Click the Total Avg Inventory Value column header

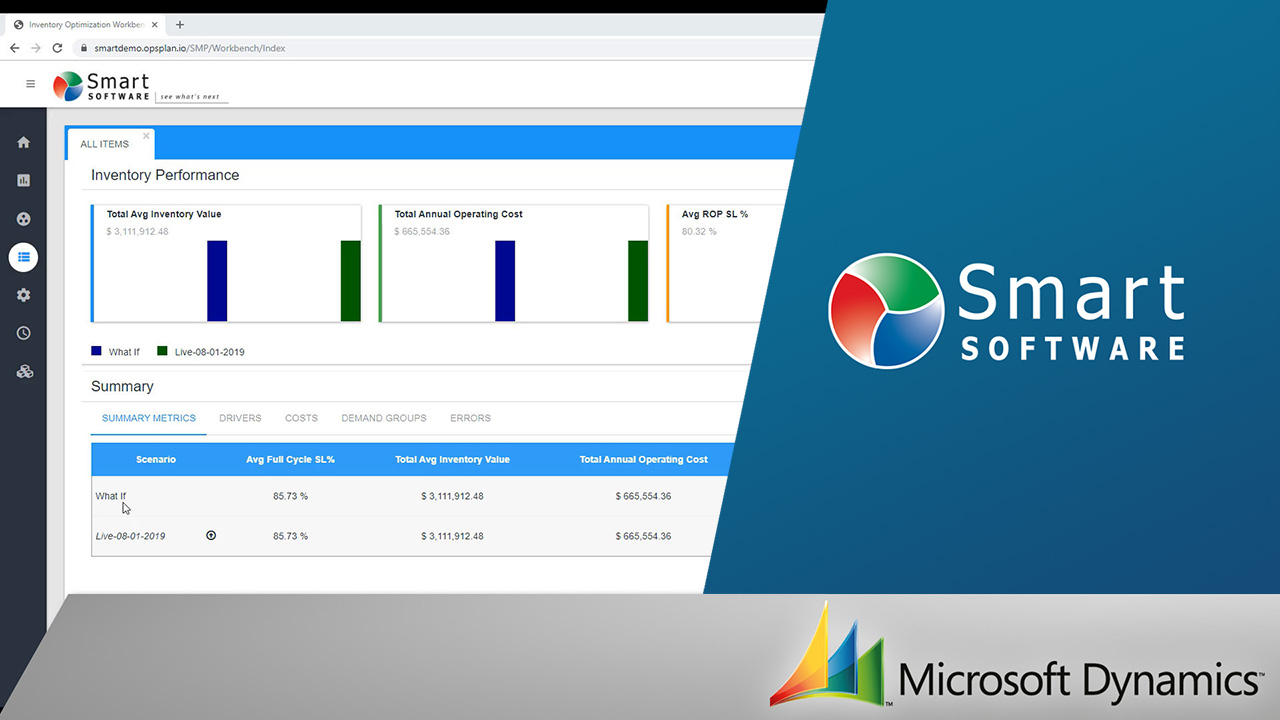(x=452, y=460)
